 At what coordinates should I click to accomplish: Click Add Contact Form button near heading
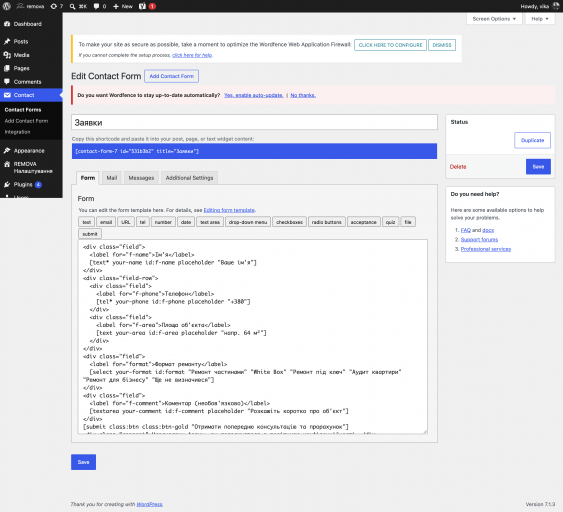point(171,76)
